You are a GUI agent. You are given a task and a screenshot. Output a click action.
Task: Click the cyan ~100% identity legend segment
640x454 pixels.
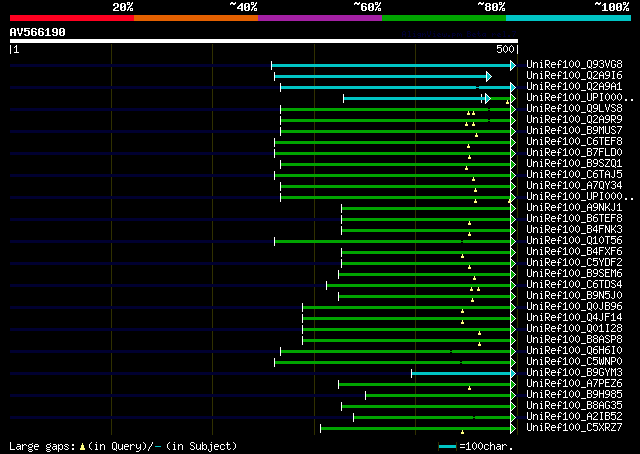[569, 18]
